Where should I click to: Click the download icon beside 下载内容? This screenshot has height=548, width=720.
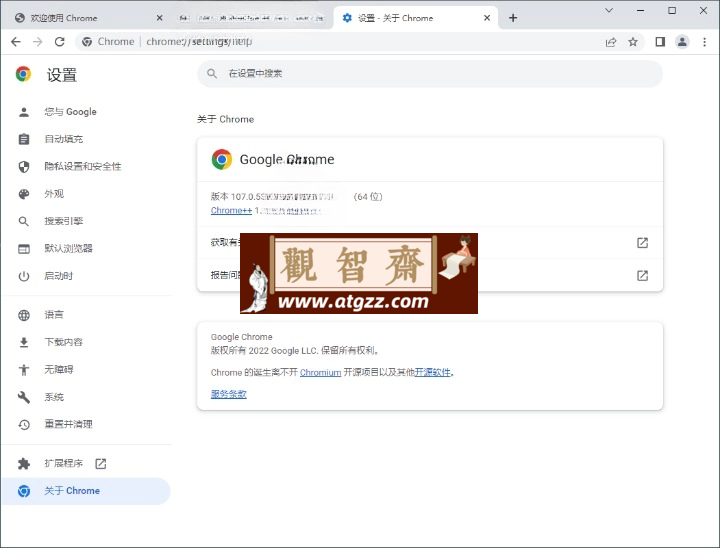point(24,343)
